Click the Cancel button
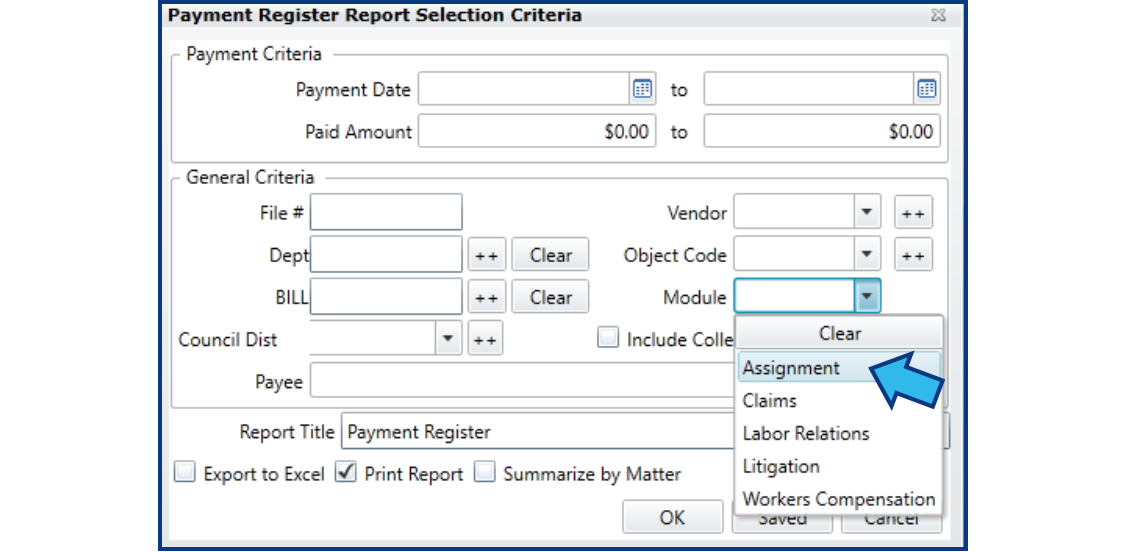 892,519
